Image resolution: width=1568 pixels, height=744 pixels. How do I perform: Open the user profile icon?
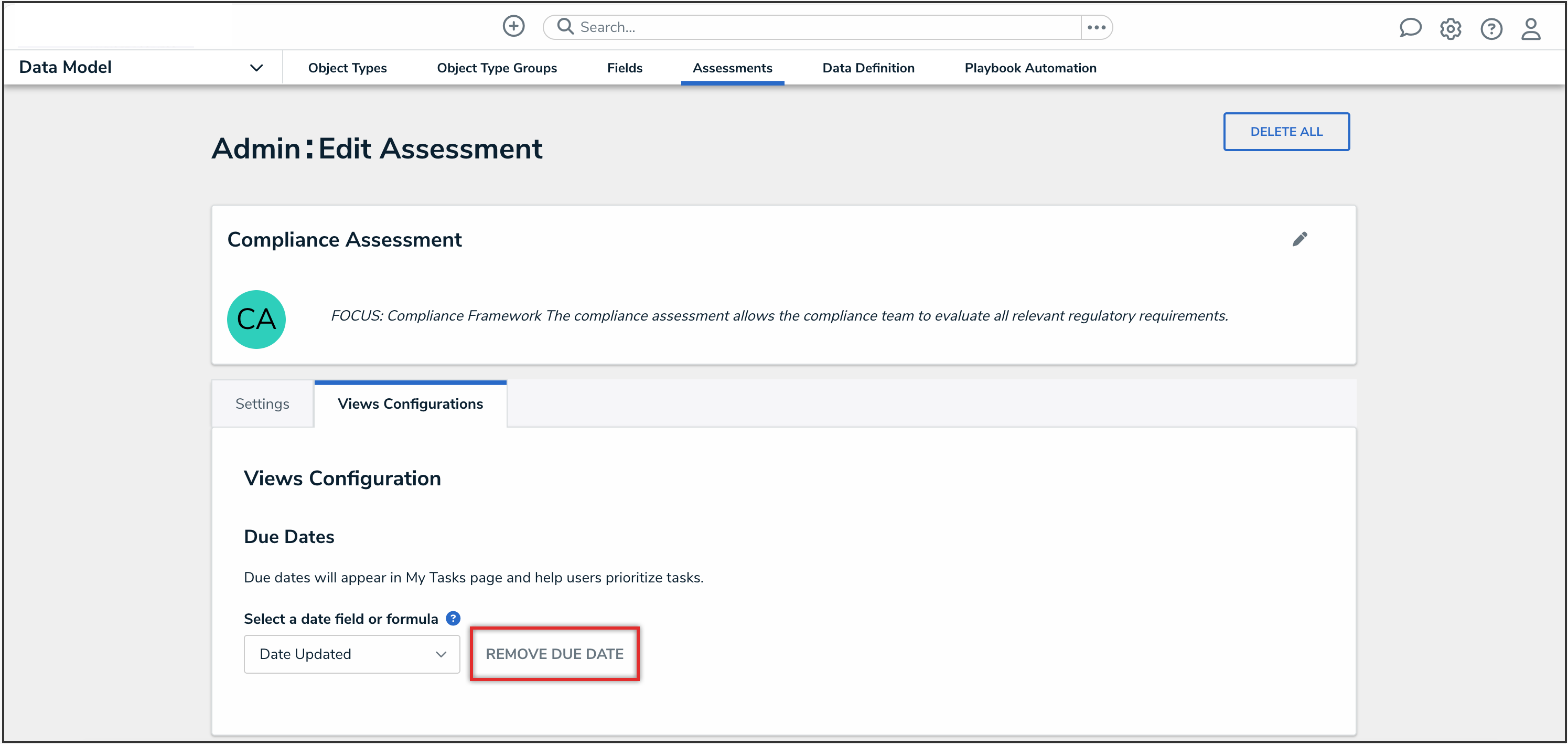pos(1530,29)
